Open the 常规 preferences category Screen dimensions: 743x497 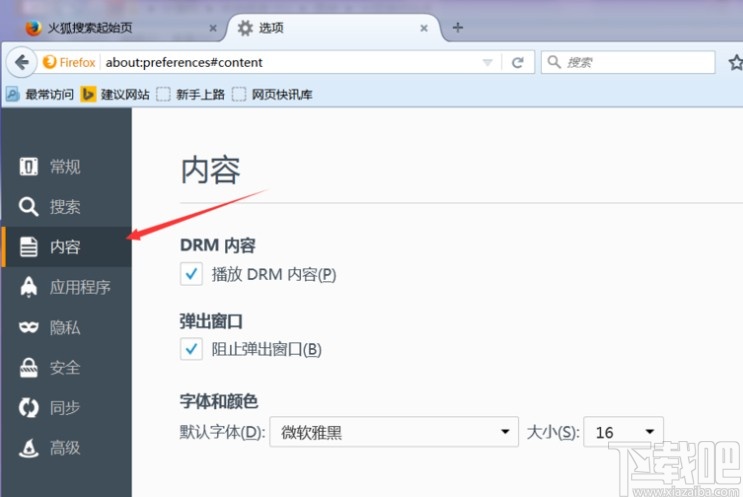click(x=66, y=167)
